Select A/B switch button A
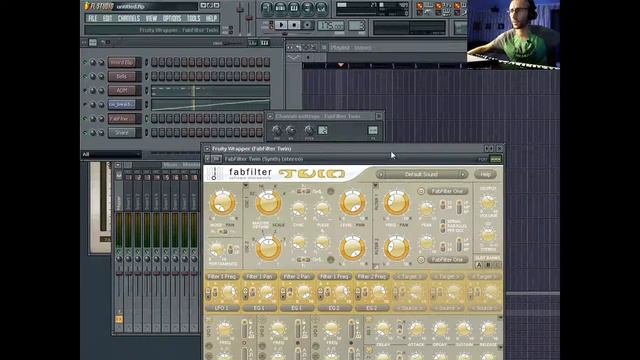The height and width of the screenshot is (360, 640). (479, 265)
